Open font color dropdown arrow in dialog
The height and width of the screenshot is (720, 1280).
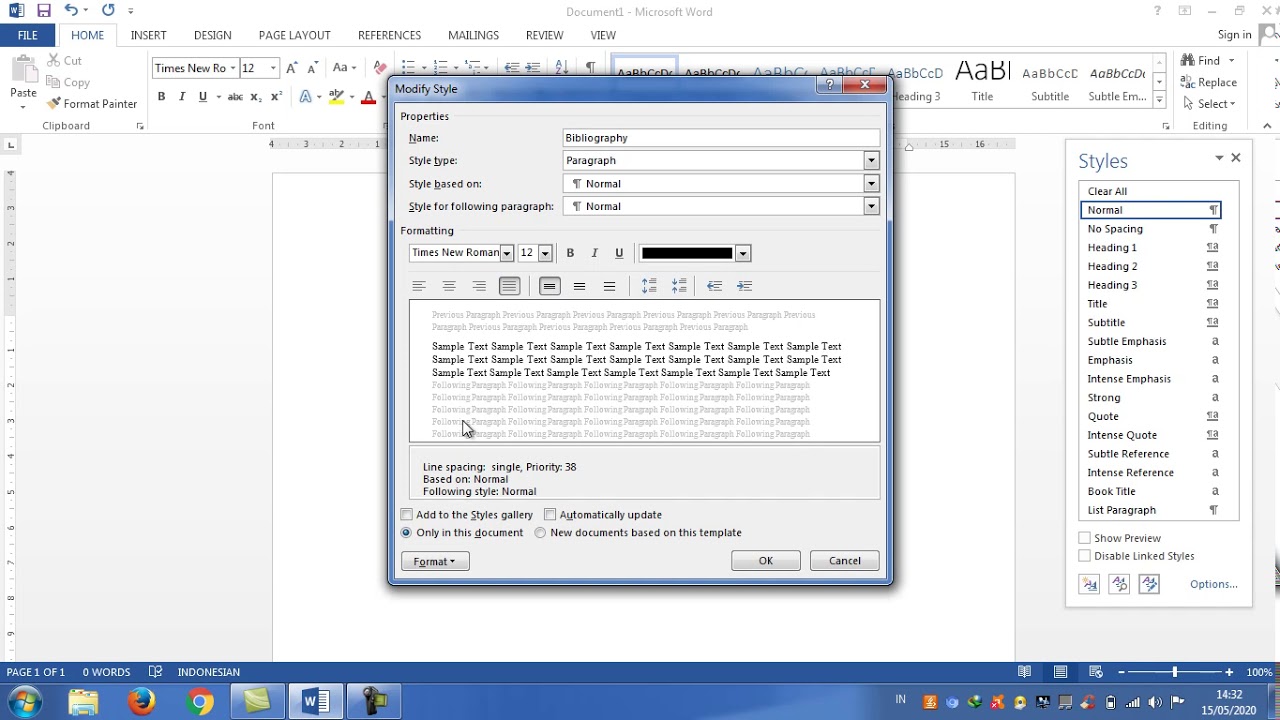point(743,253)
